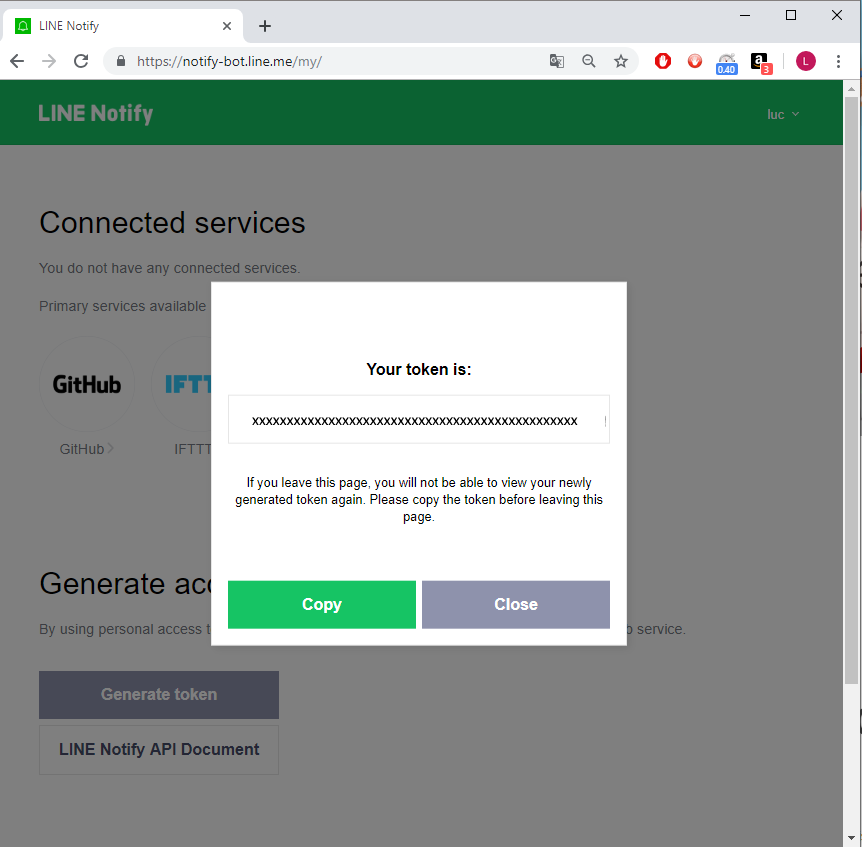
Task: Open the zoom magnifier icon in address bar
Action: [x=589, y=61]
